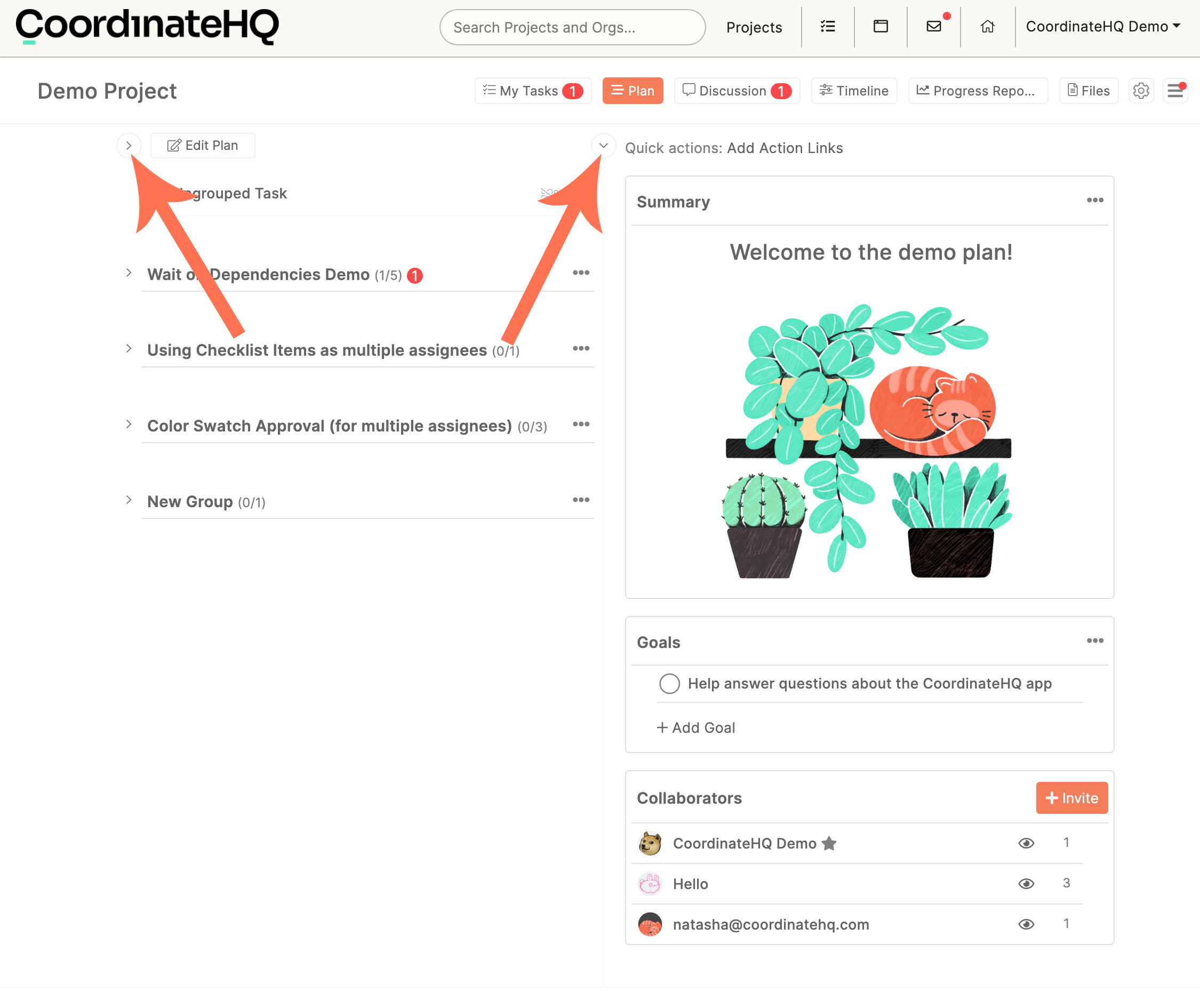
Task: Click the Color Swatch Approval group title
Action: coord(329,426)
